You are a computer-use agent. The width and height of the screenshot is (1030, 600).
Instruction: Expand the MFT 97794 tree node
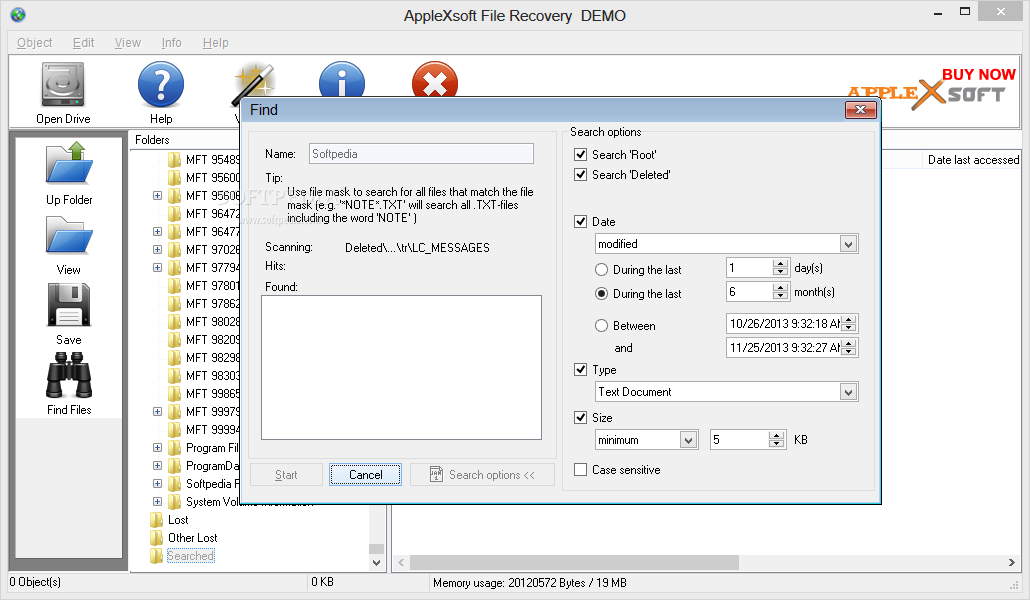click(158, 267)
